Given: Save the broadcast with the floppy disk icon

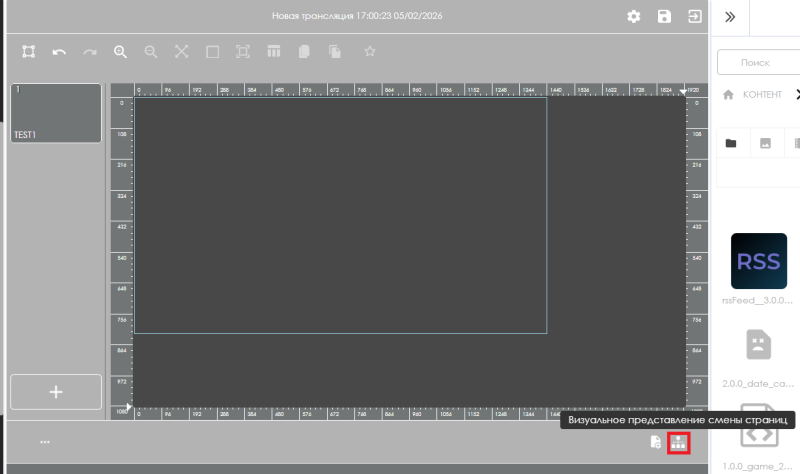Looking at the screenshot, I should click(x=664, y=17).
